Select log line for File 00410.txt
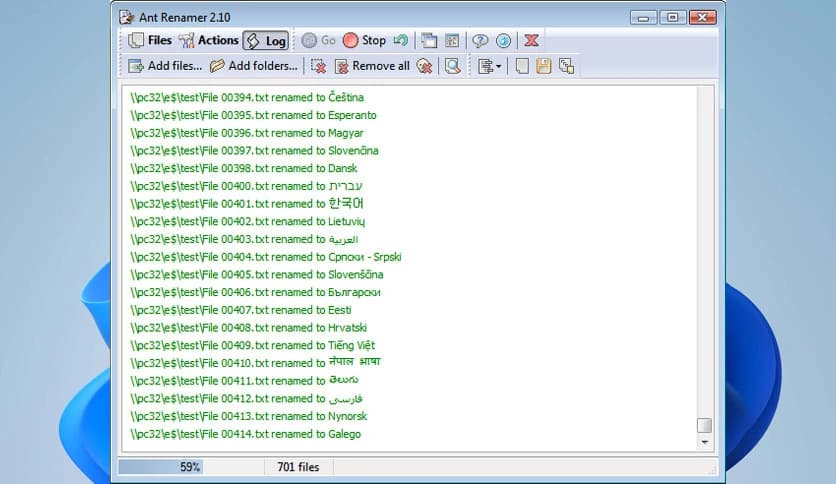The image size is (836, 484). [x=255, y=363]
